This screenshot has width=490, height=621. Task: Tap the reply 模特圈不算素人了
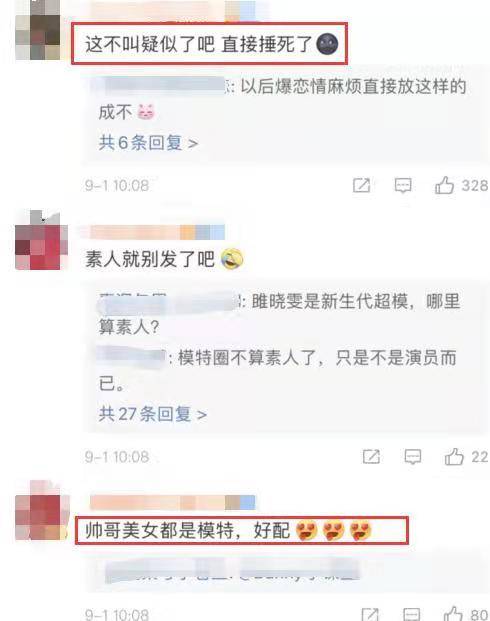278,370
